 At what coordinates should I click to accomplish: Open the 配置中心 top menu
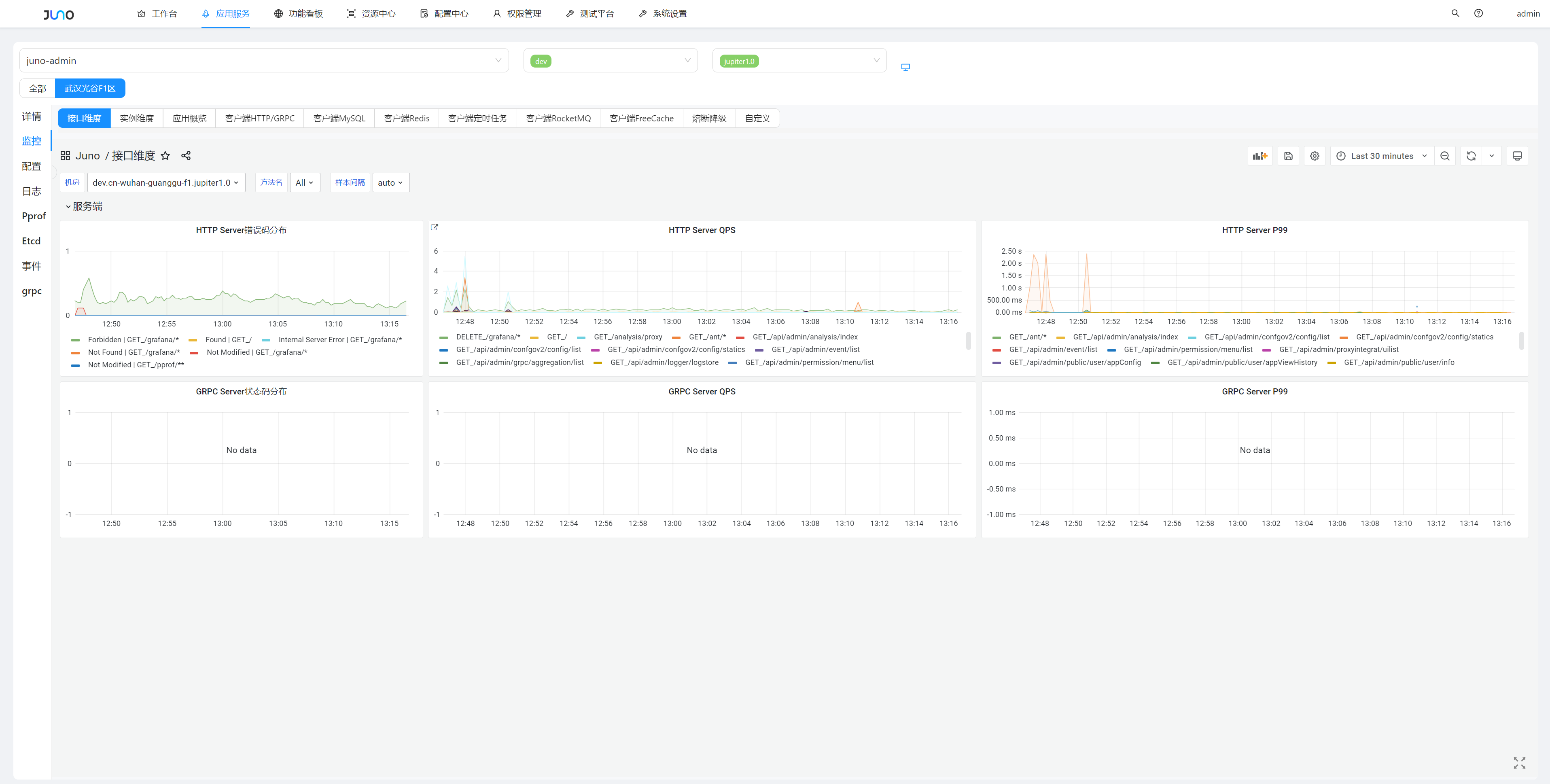(x=444, y=14)
